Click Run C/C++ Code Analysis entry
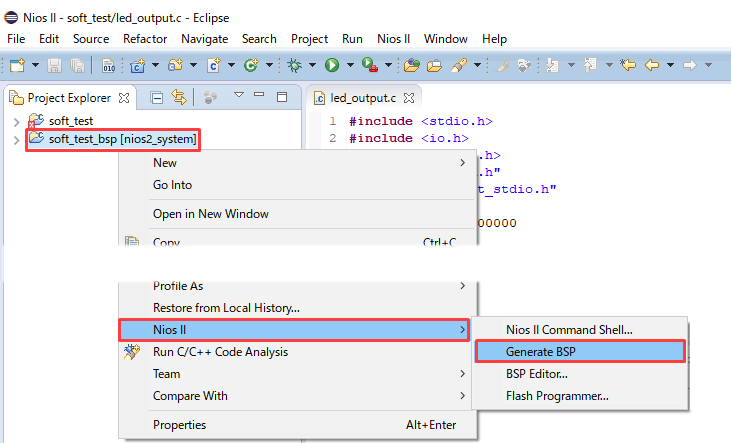The width and height of the screenshot is (732, 443). pos(219,352)
